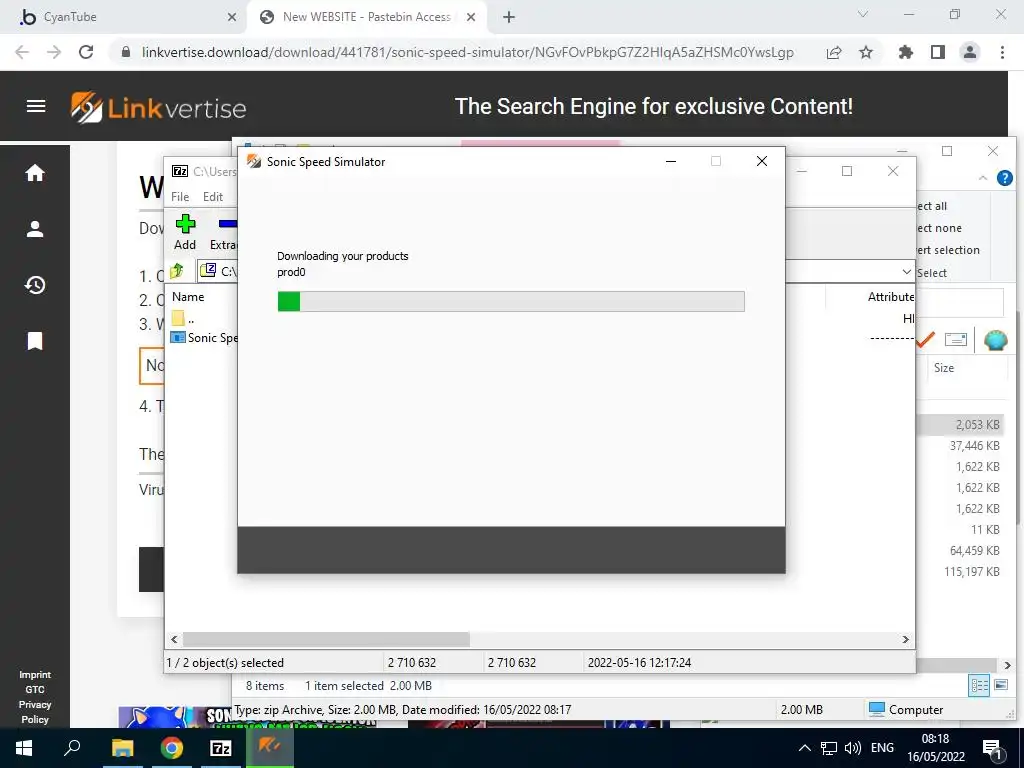Open notification center in system tray

[992, 748]
